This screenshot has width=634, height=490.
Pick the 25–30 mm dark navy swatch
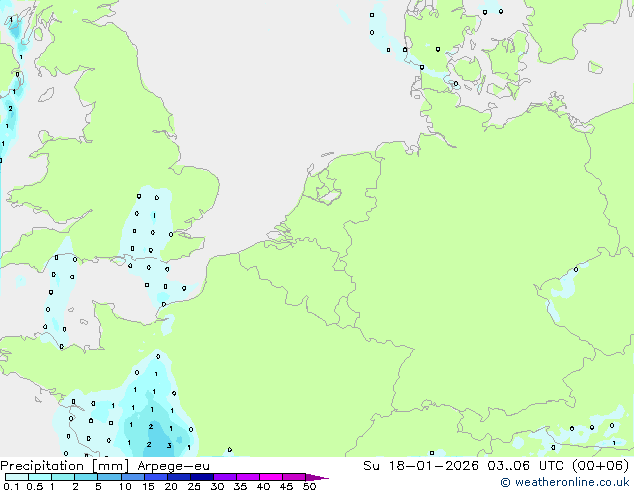201,477
